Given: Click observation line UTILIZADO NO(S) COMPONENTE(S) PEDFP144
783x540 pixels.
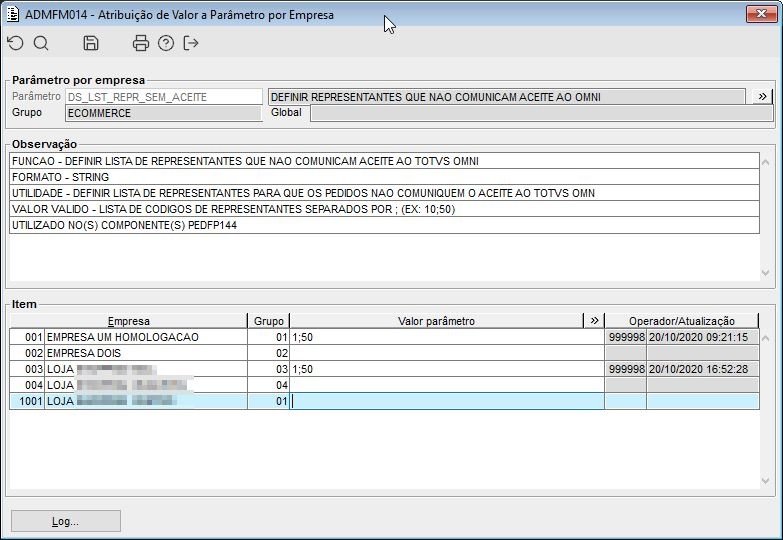Looking at the screenshot, I should 385,225.
